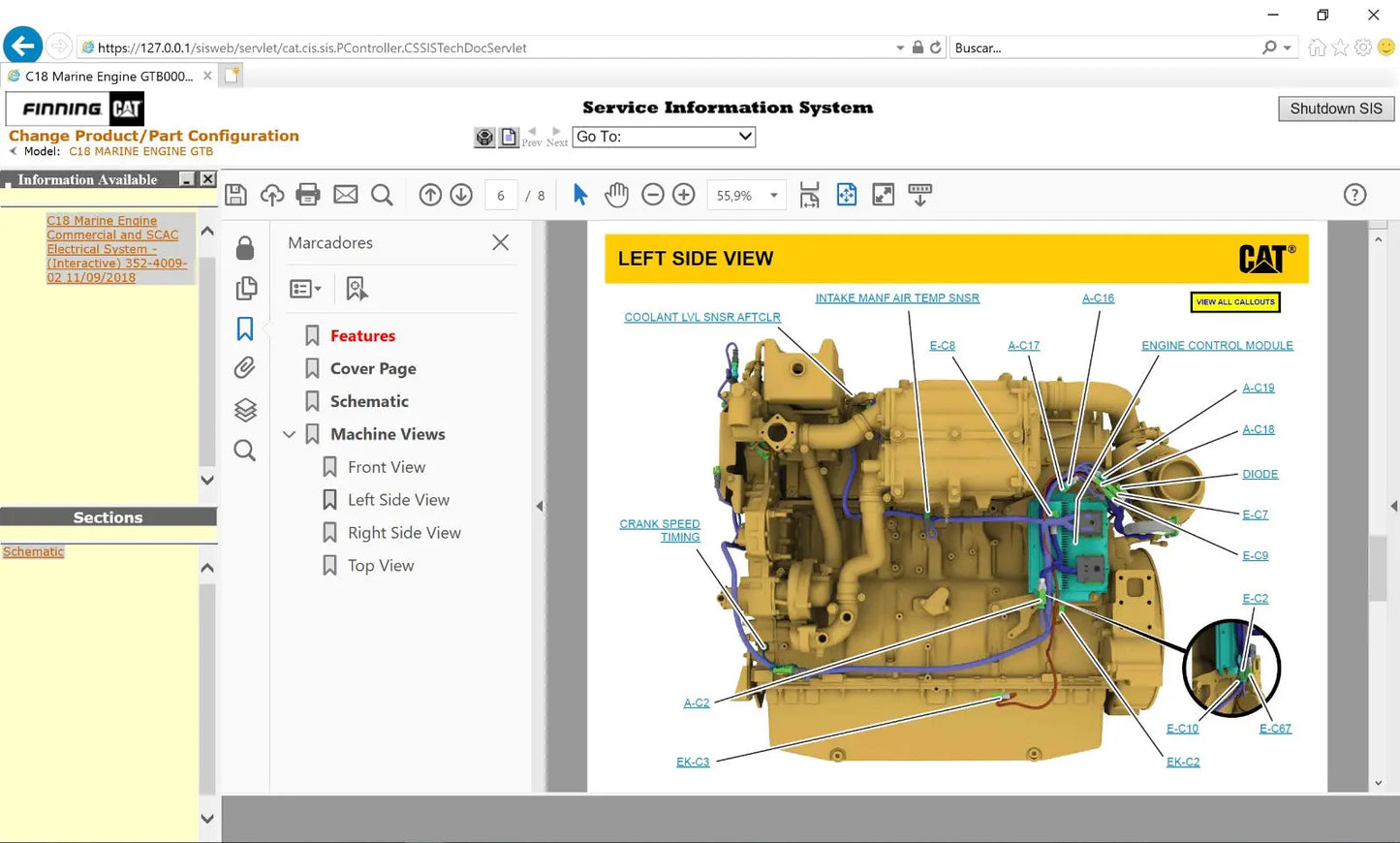The height and width of the screenshot is (843, 1400).
Task: Close the Marcadores bookmarks panel
Action: [500, 242]
